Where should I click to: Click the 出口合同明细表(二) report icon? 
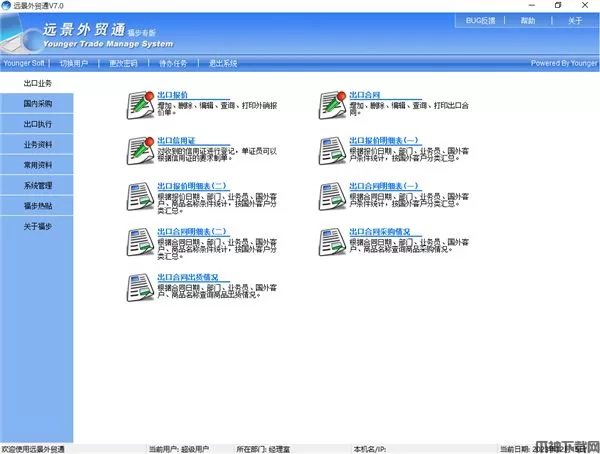[x=140, y=242]
